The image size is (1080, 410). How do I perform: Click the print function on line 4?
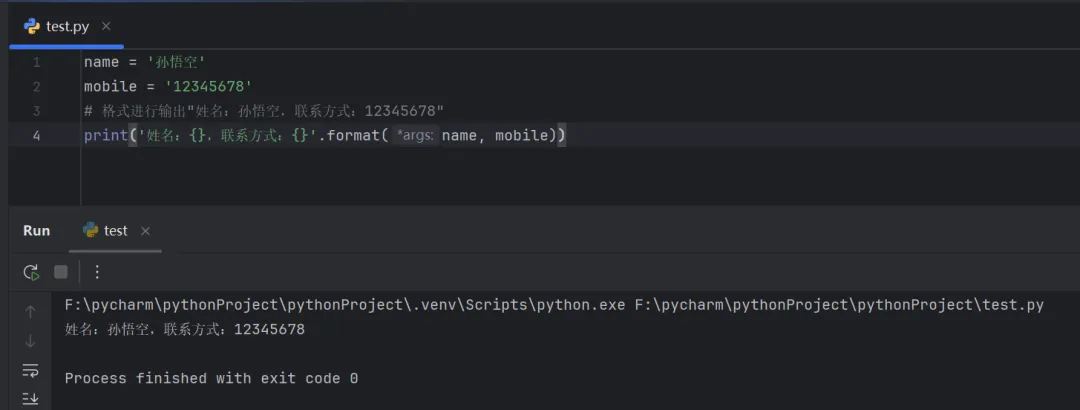tap(104, 136)
